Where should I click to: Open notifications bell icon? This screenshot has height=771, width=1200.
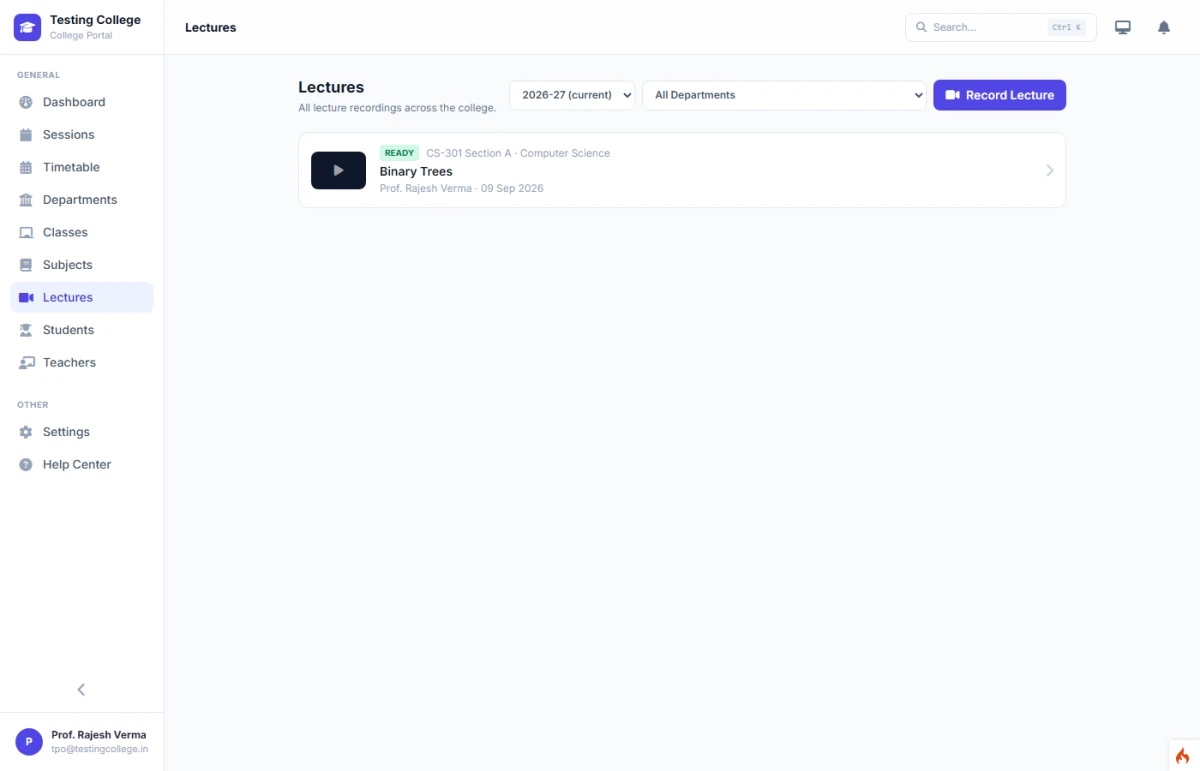tap(1164, 27)
